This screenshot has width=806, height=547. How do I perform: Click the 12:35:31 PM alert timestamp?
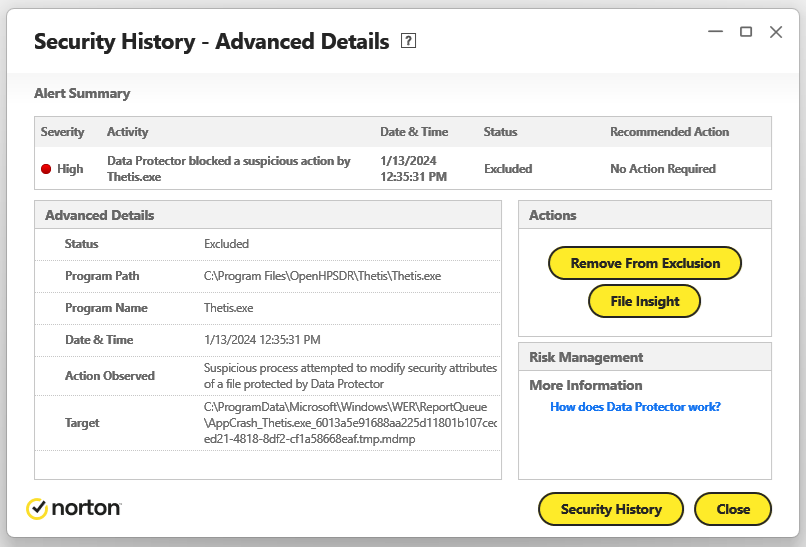(413, 176)
